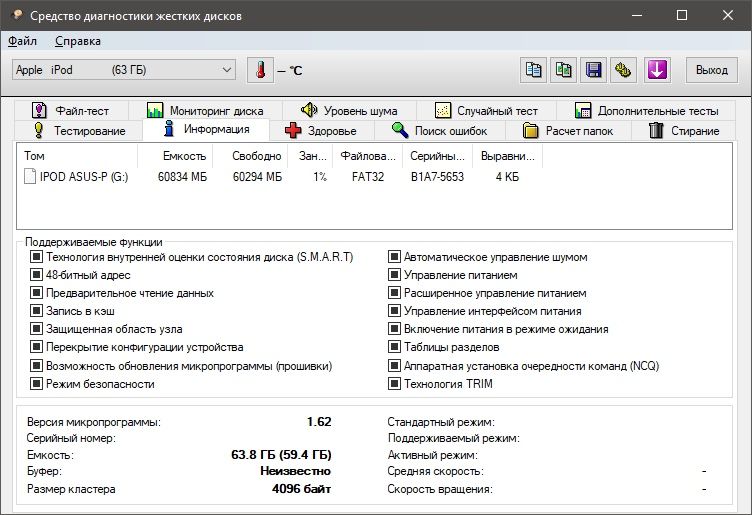Screen dimensions: 752x515
Task: Open the Стирание tab
Action: (x=684, y=130)
